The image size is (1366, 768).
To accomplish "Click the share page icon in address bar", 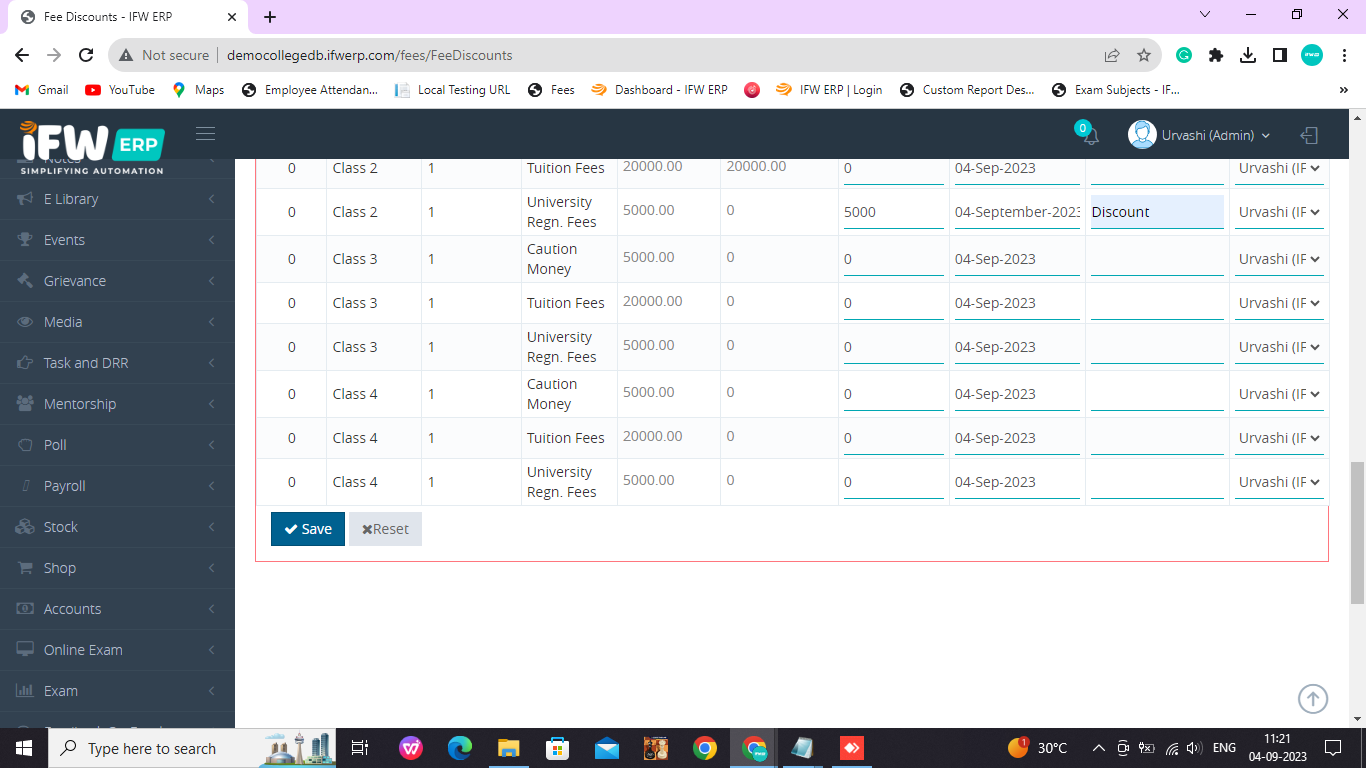I will [x=1112, y=55].
